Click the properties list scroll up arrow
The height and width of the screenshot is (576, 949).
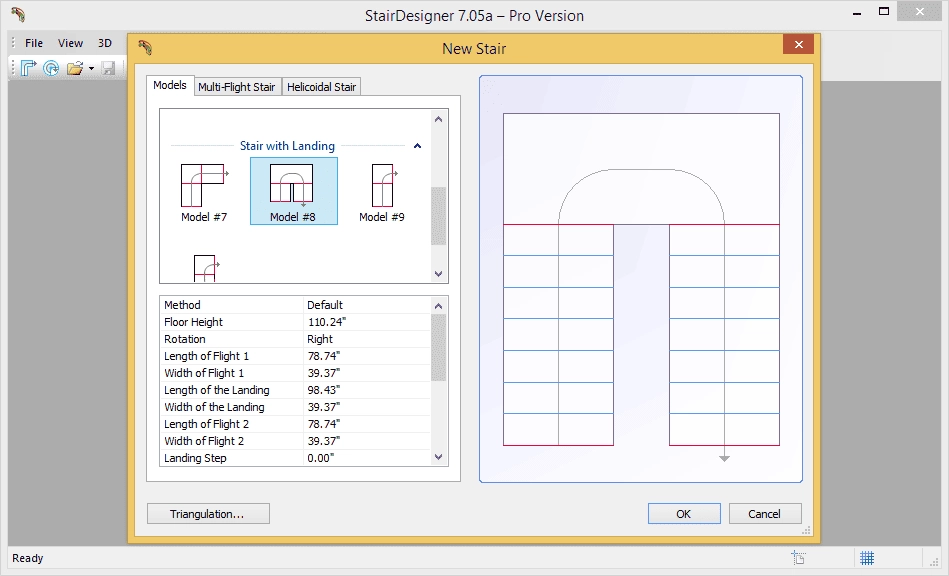tap(439, 306)
